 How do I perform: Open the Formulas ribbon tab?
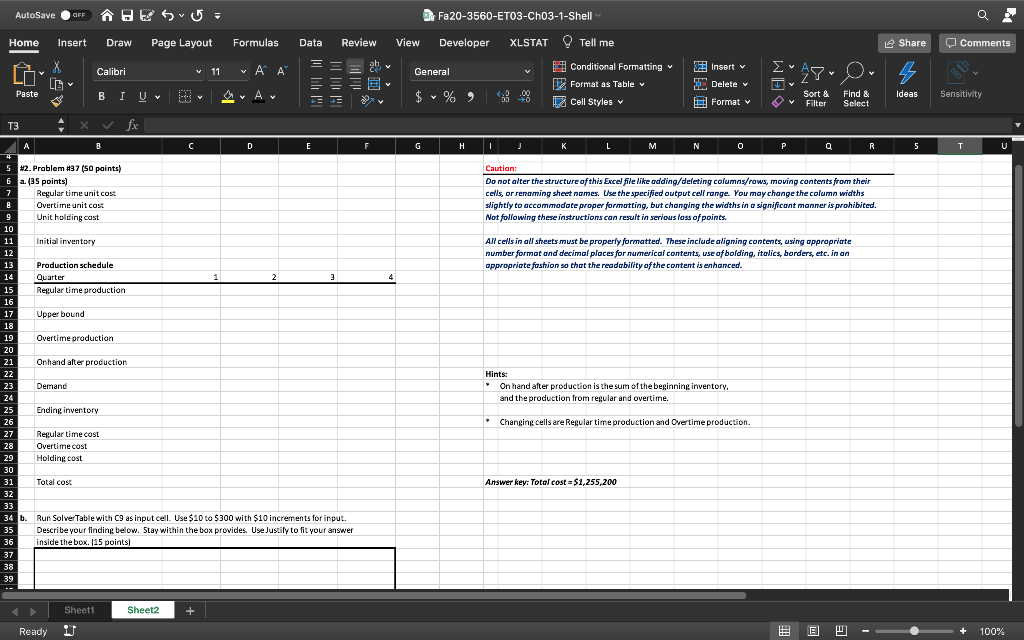click(x=255, y=43)
